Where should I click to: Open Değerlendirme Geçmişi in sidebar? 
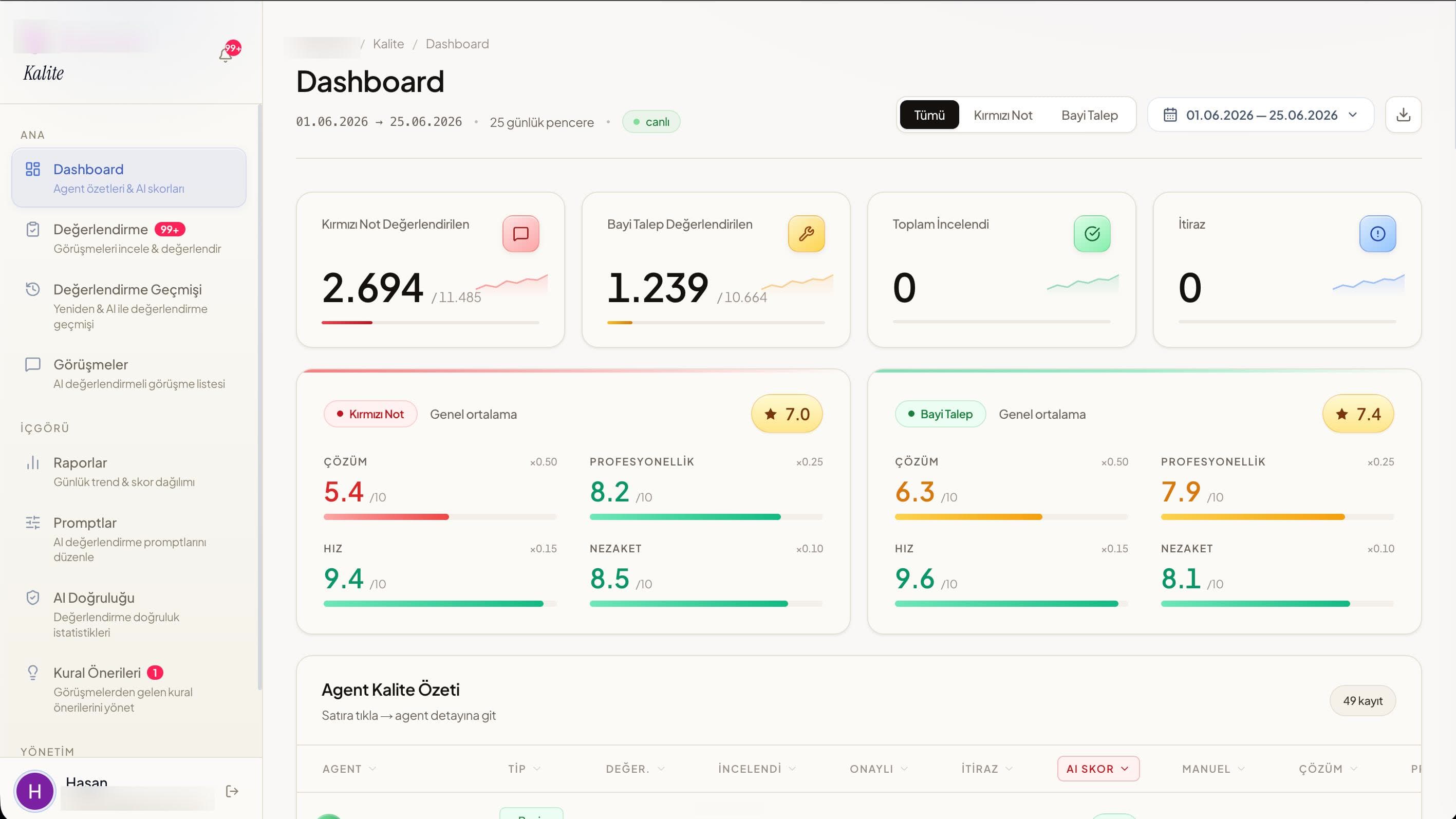129,306
